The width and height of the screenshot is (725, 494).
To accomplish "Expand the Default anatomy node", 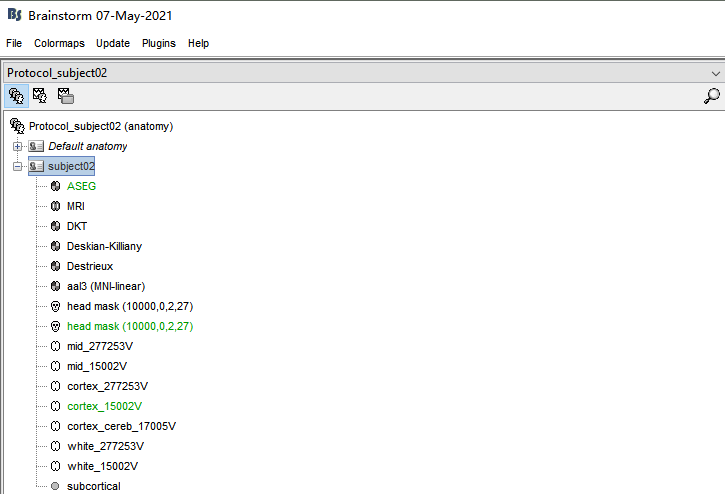I will 18,146.
